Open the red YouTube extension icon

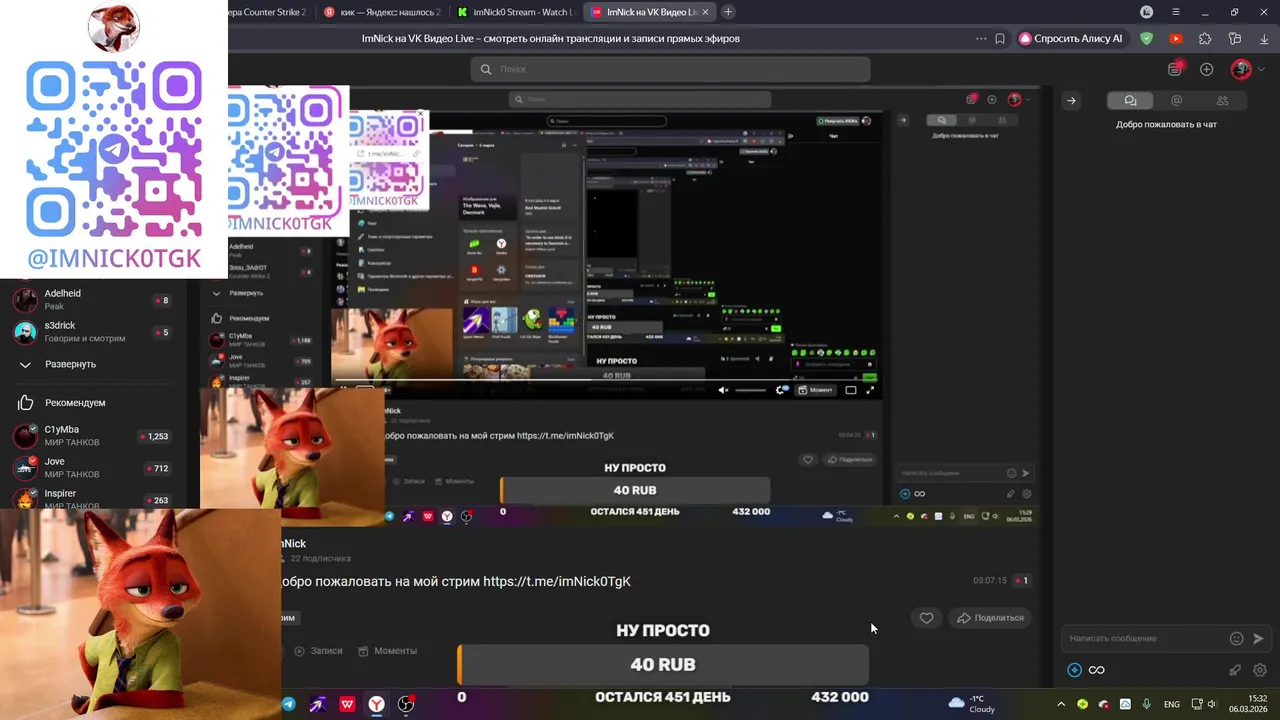(x=1176, y=39)
